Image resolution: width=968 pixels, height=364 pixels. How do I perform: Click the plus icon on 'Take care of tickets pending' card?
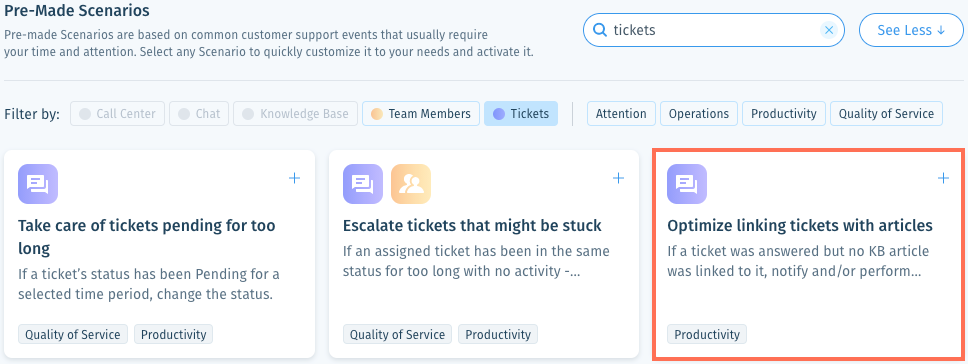click(x=294, y=178)
